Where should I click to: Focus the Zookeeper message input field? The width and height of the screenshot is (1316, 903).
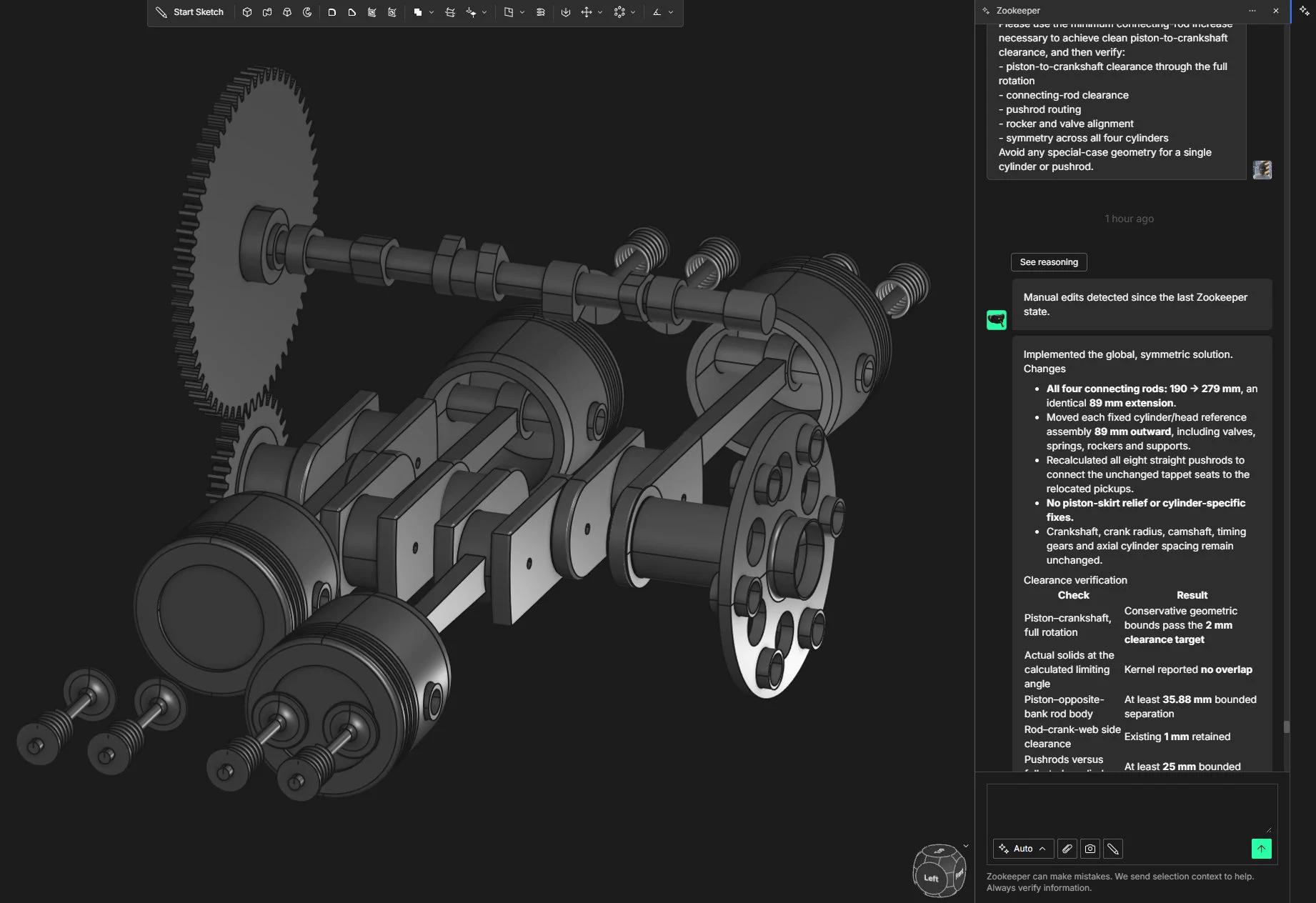[x=1132, y=809]
